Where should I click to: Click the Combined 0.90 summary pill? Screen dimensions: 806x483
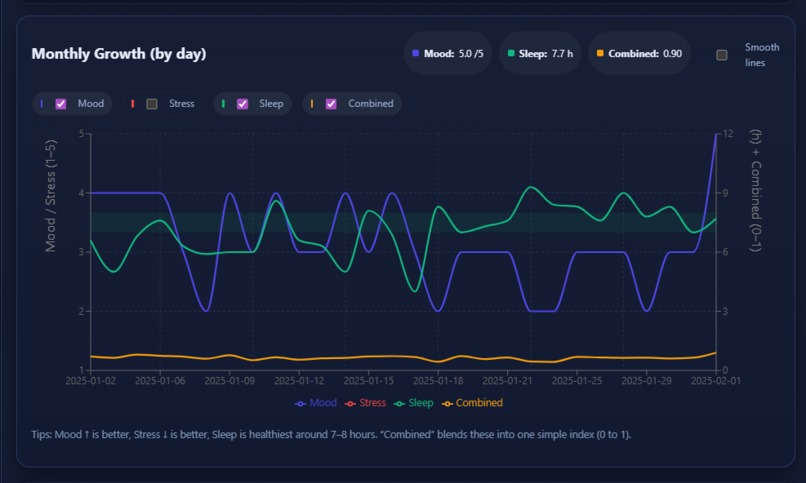click(639, 53)
